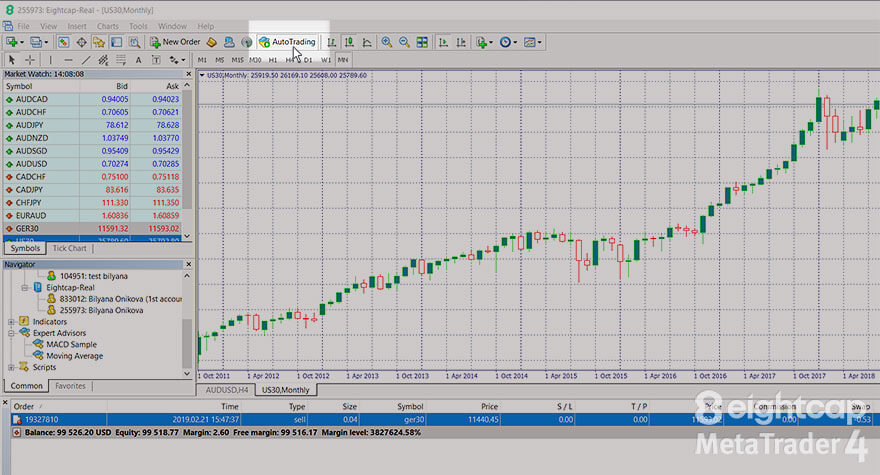Switch chart to bar chart style
The image size is (880, 475).
[332, 42]
